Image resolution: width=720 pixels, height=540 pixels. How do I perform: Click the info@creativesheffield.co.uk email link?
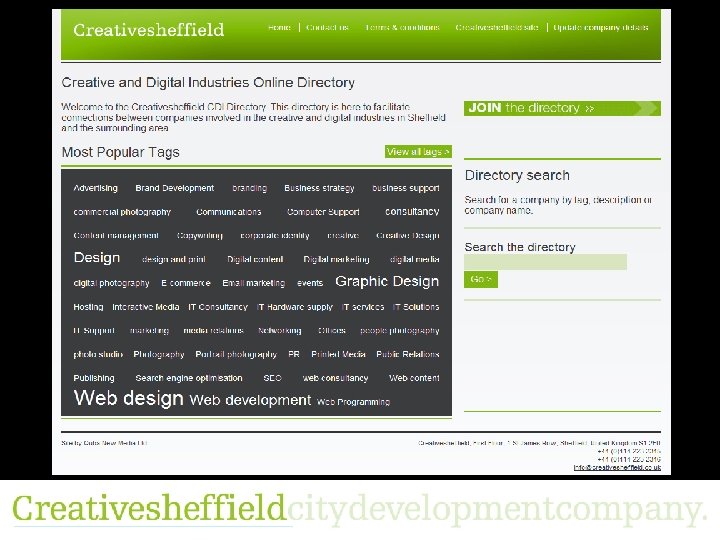tap(617, 467)
